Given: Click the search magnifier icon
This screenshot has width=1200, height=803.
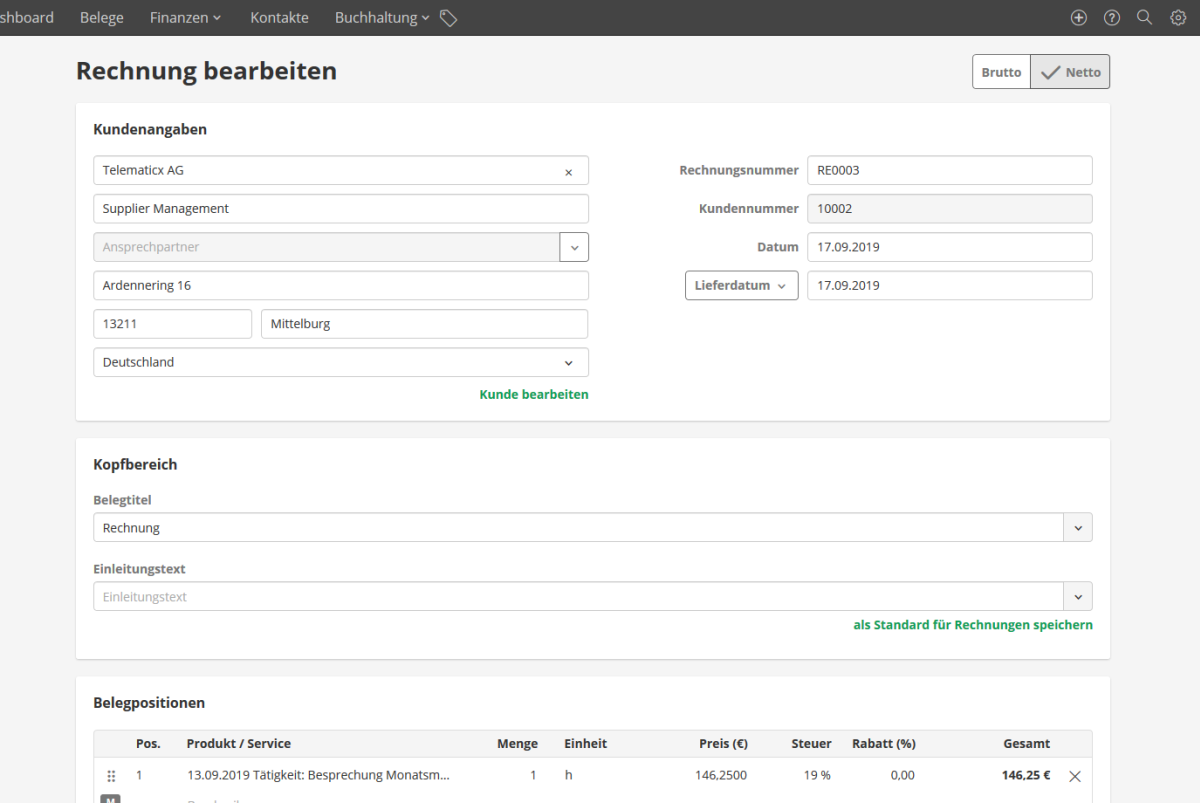Looking at the screenshot, I should click(1144, 18).
